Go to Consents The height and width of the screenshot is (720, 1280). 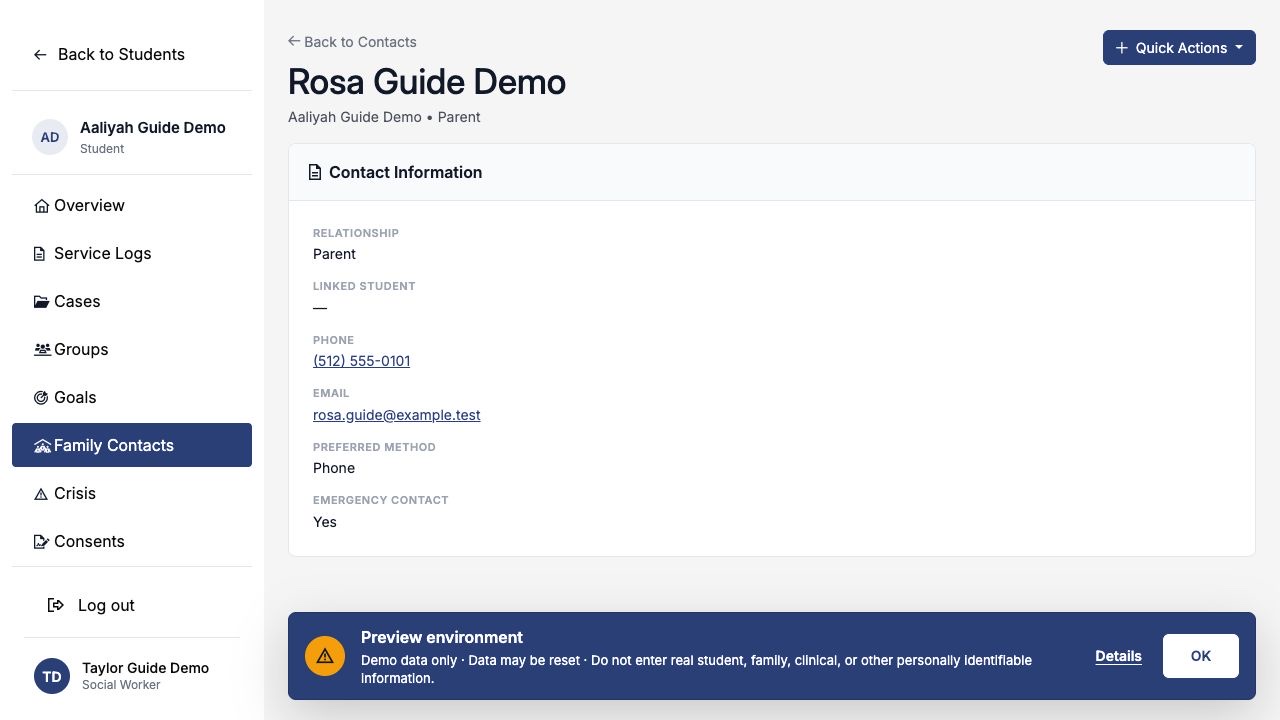132,541
